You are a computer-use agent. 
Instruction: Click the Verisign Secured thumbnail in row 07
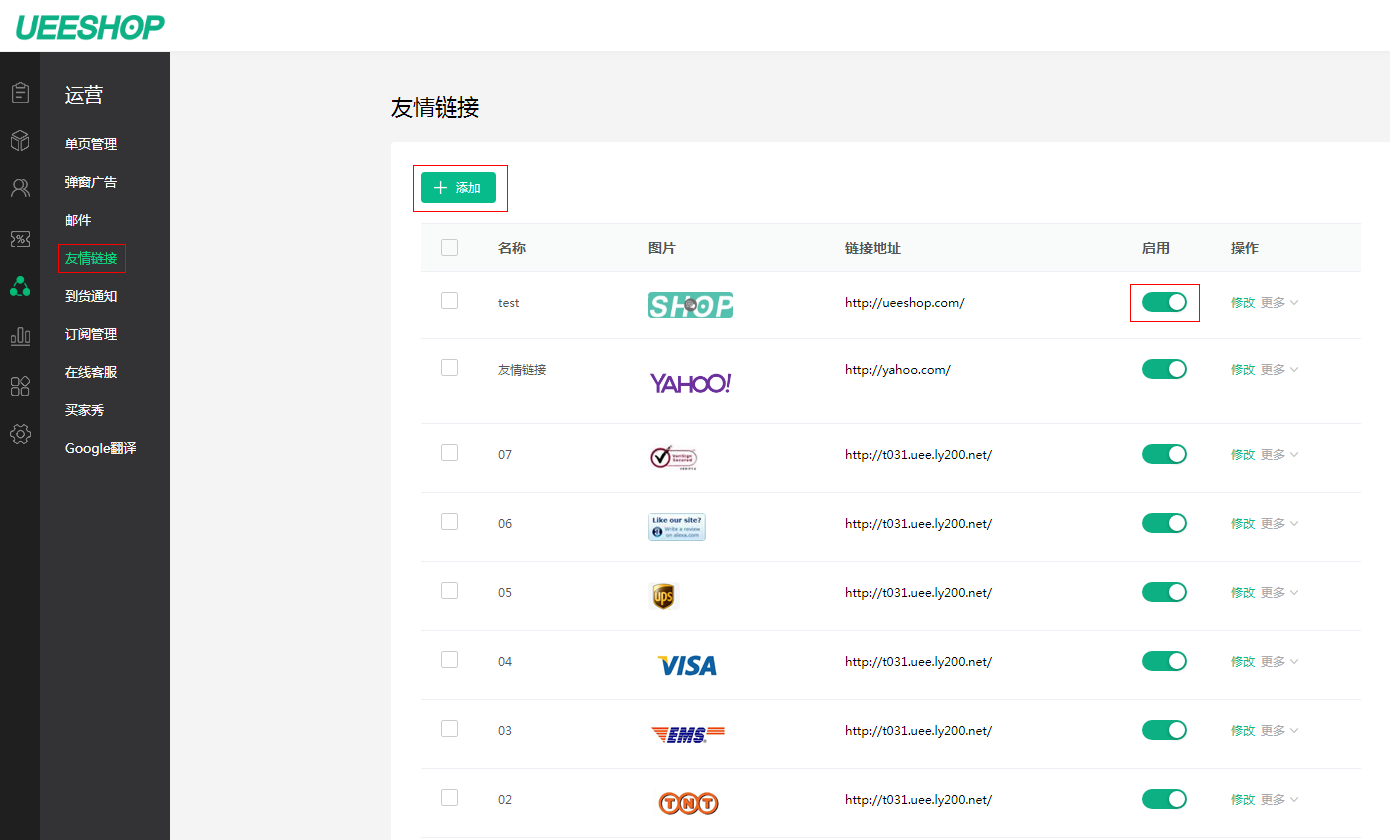[x=673, y=458]
